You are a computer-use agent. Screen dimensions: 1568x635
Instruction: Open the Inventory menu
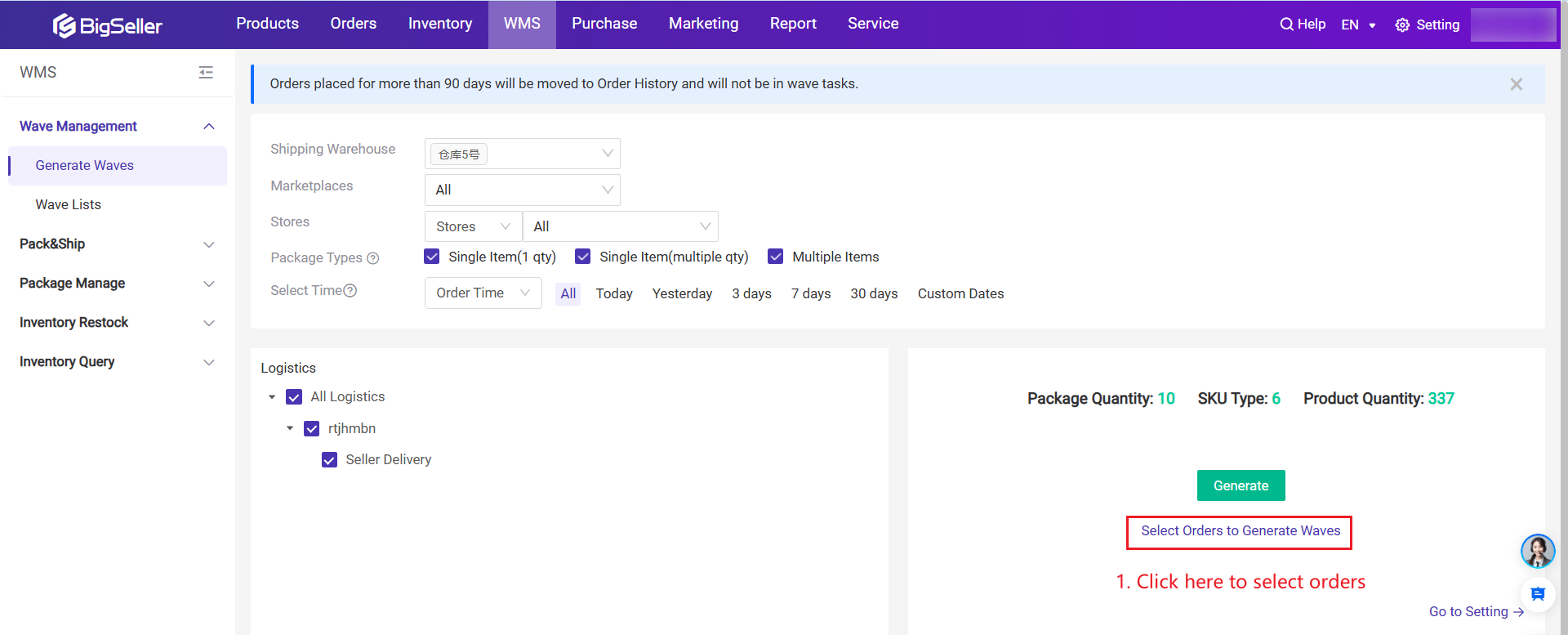click(440, 24)
